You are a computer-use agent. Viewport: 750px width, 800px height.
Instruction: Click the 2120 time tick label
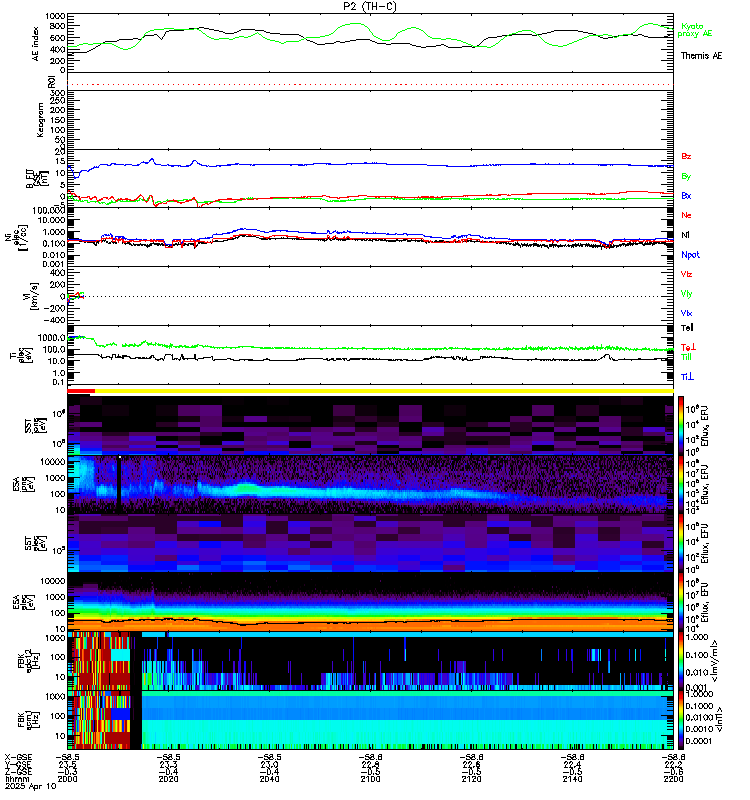tap(471, 779)
